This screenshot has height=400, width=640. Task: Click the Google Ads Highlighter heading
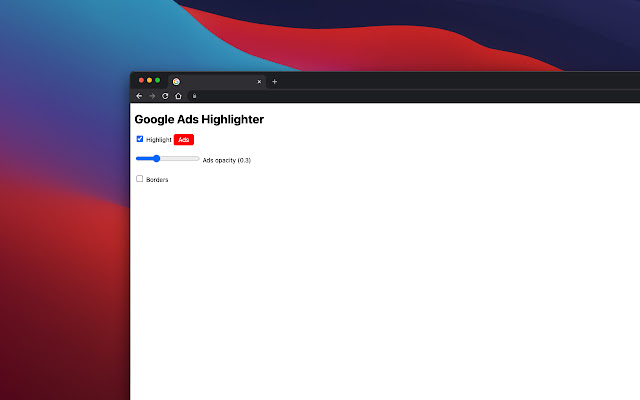(x=199, y=119)
